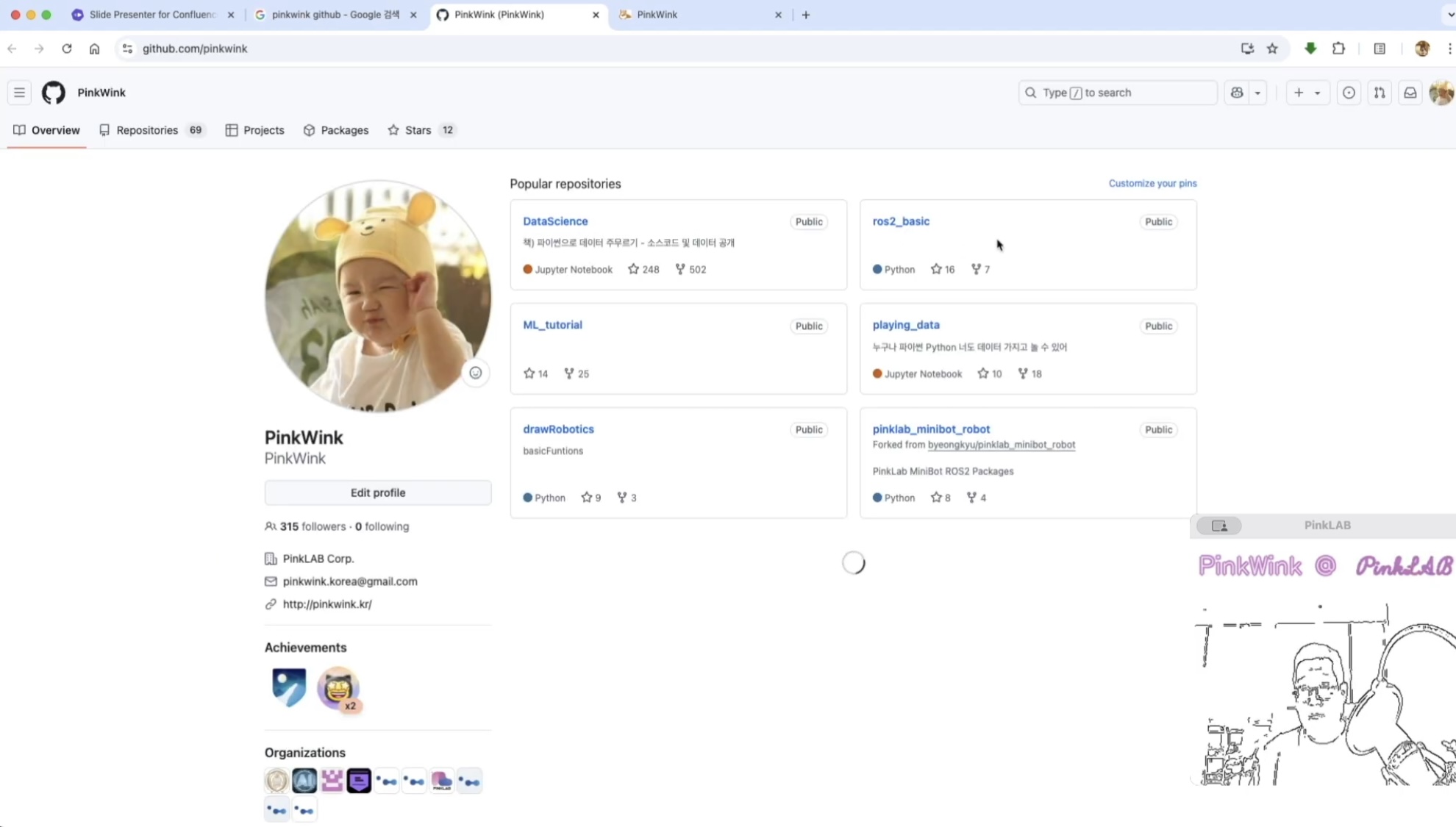Expand the browser tab list chevron
The width and height of the screenshot is (1456, 827).
(1449, 15)
